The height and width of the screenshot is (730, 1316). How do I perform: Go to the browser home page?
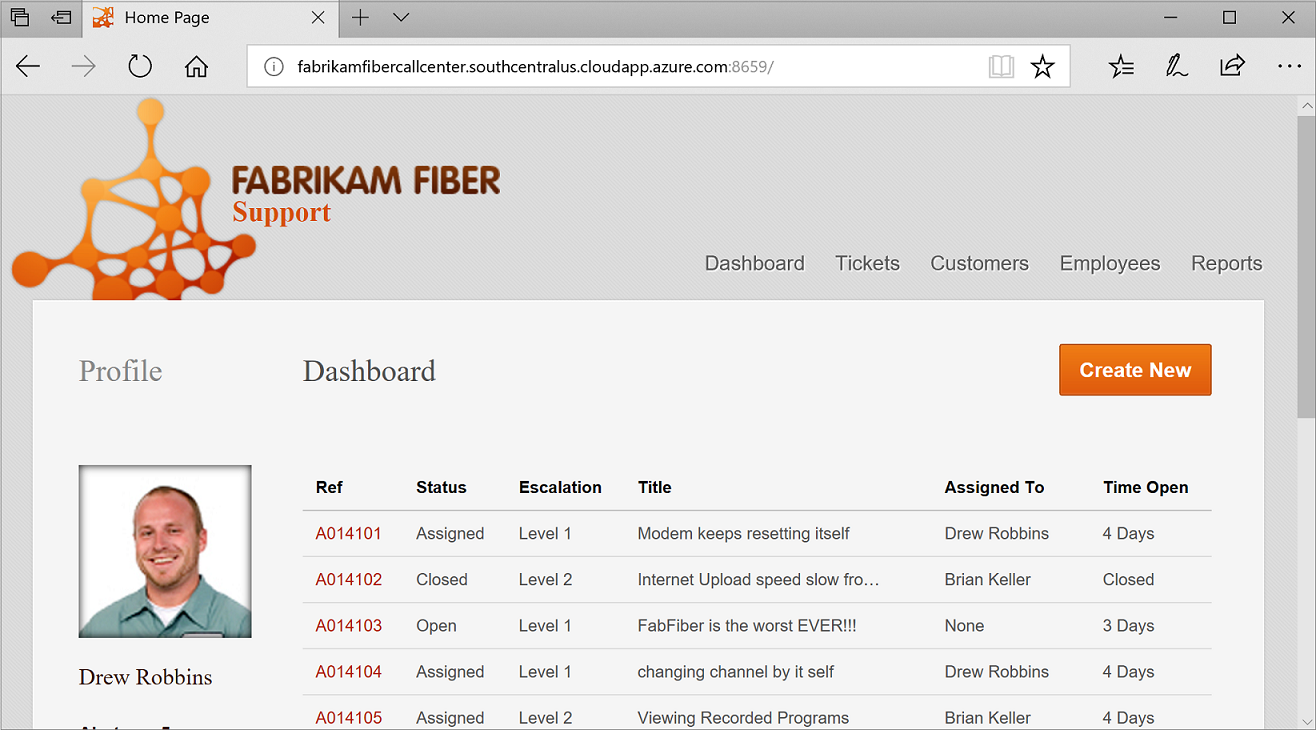point(196,66)
